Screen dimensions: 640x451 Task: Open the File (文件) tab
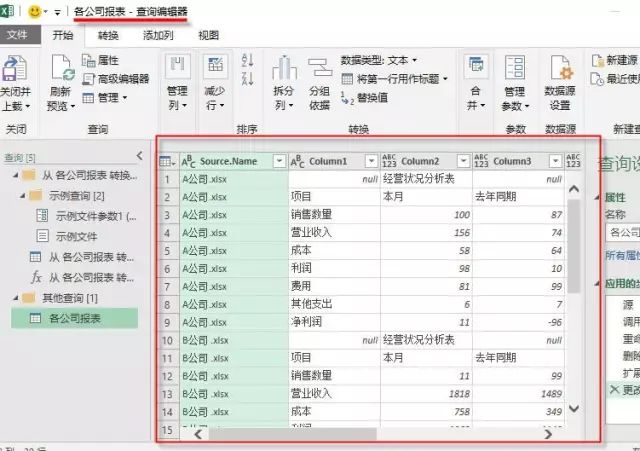18,35
